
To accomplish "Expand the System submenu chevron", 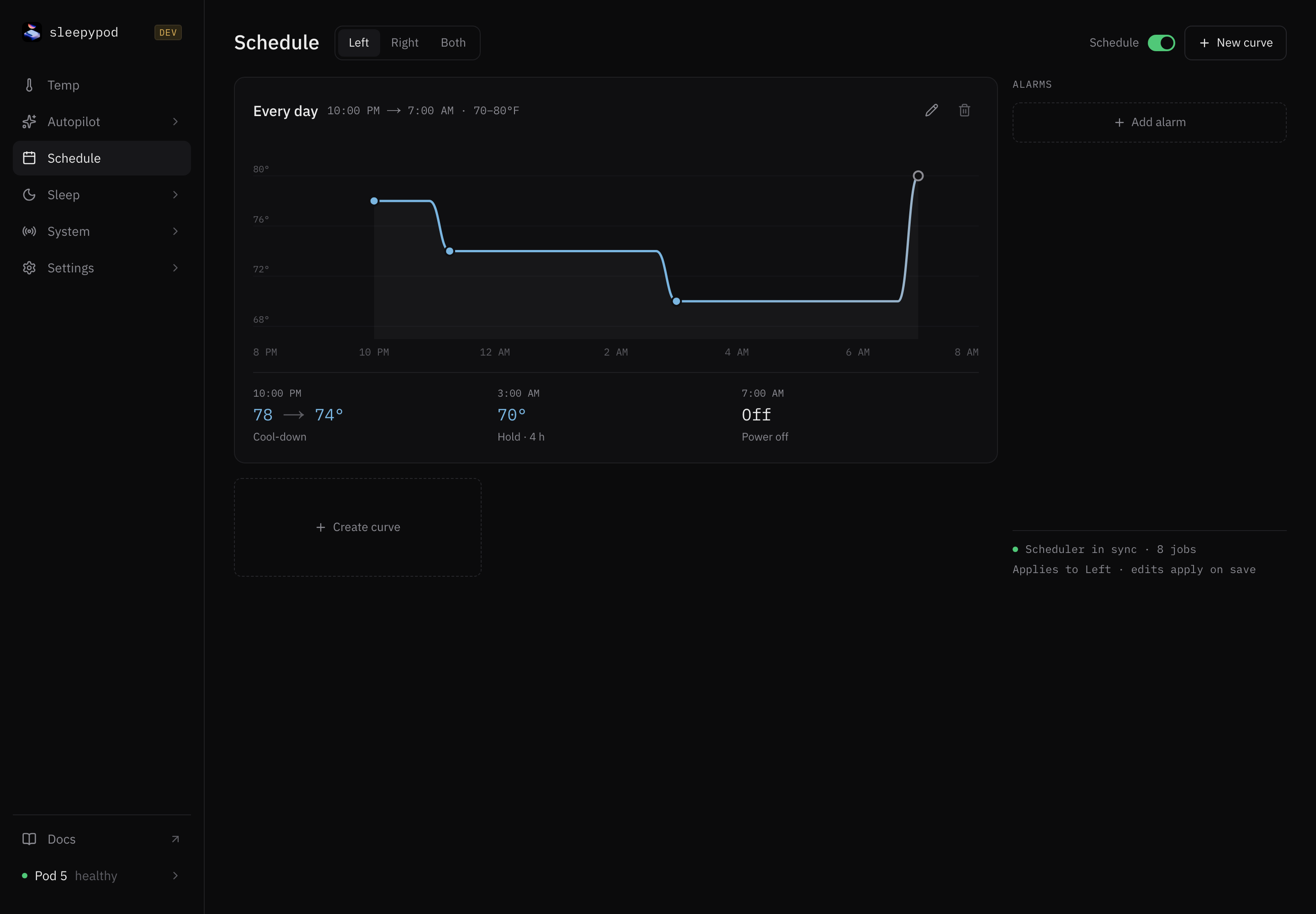I will (x=175, y=231).
